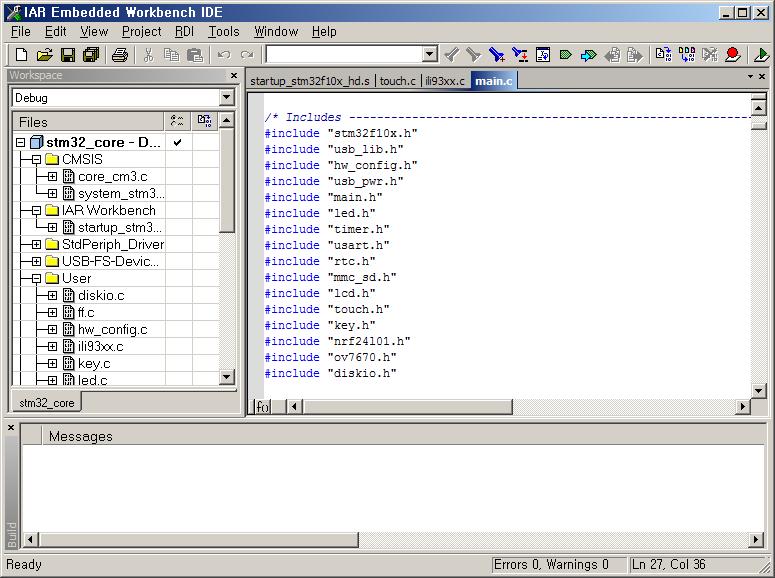Open the toolbar search combo dropdown
The image size is (775, 578).
(x=430, y=54)
